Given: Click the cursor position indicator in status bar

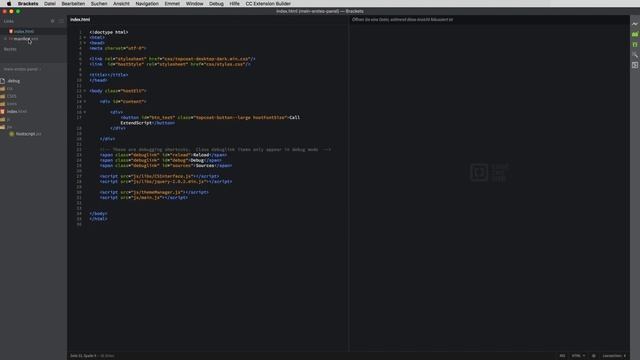Looking at the screenshot, I should click(83, 356).
